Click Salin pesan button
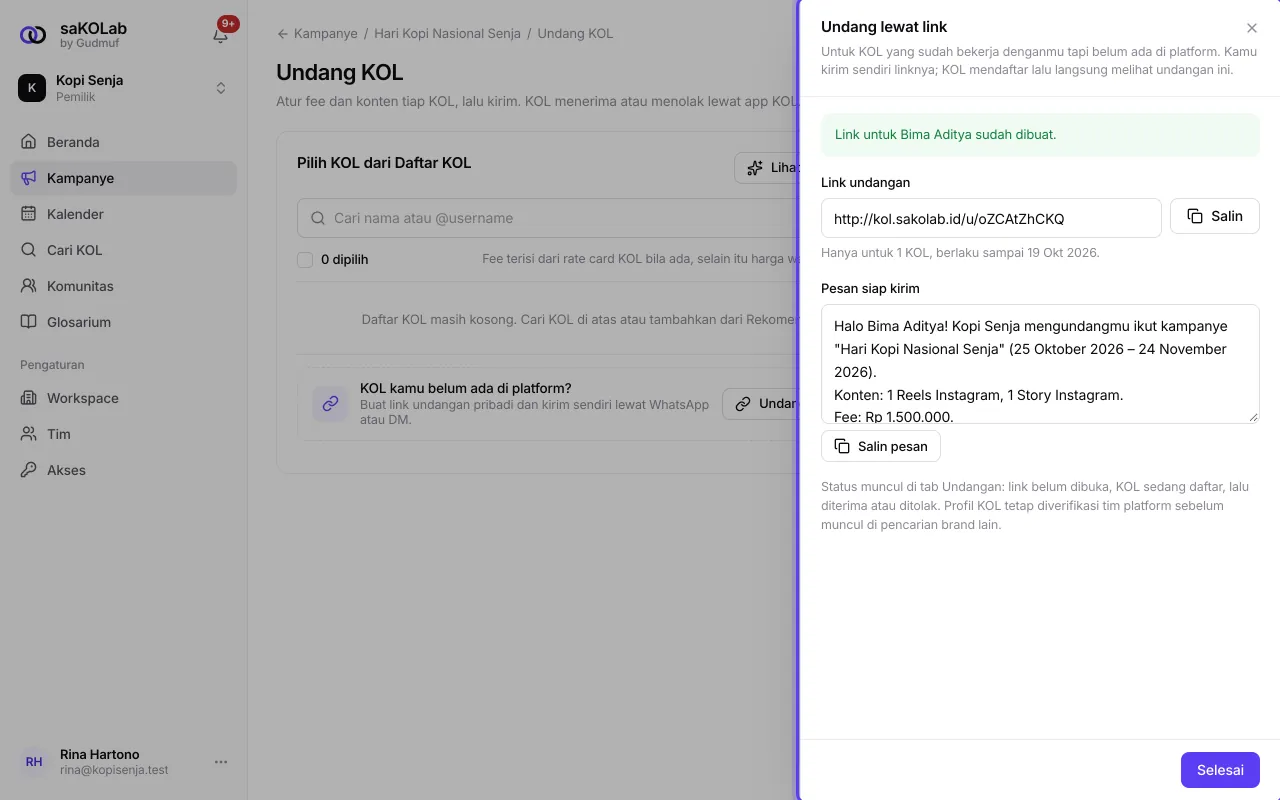 click(x=881, y=446)
